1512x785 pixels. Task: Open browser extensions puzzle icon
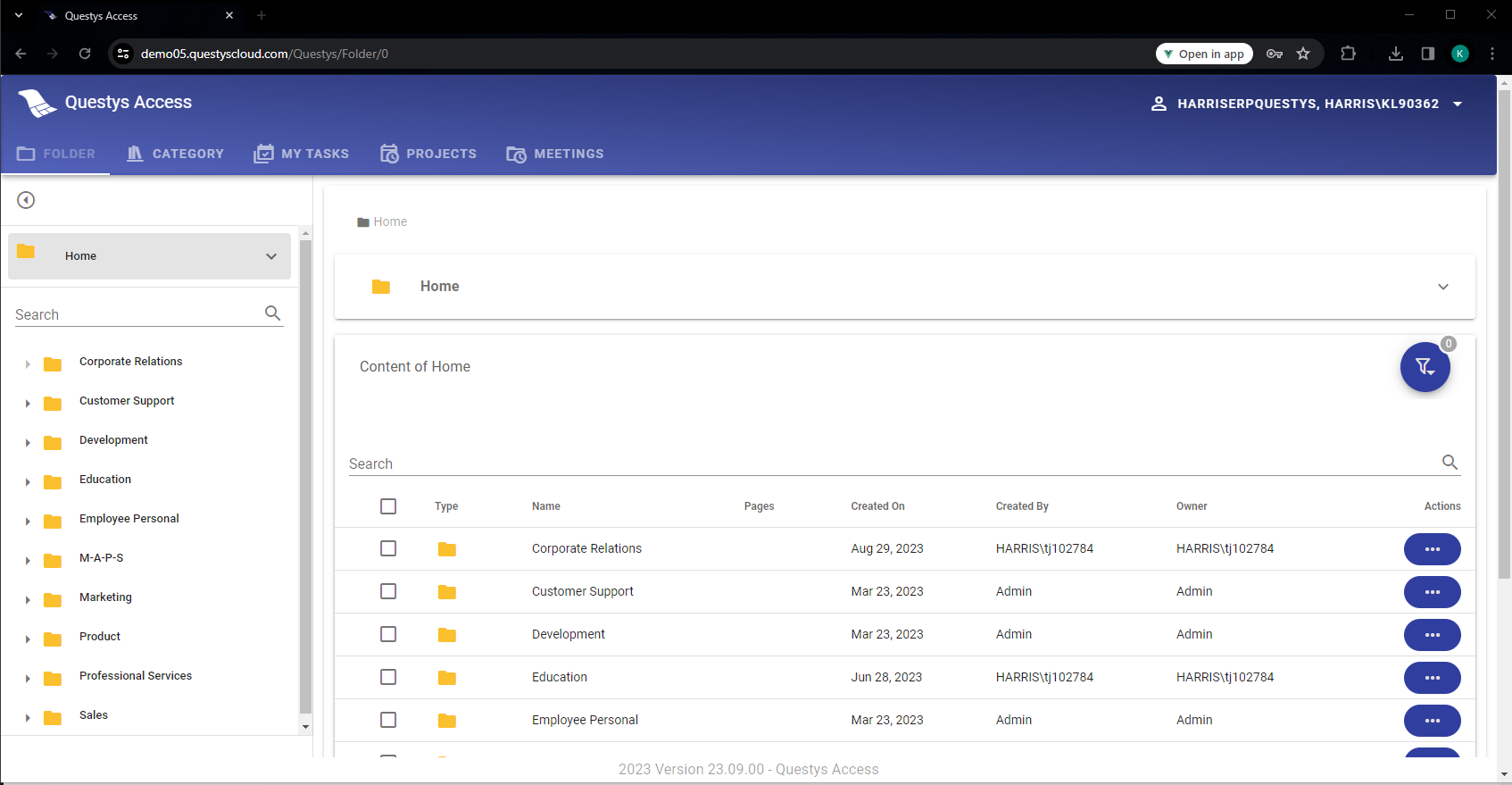point(1349,54)
